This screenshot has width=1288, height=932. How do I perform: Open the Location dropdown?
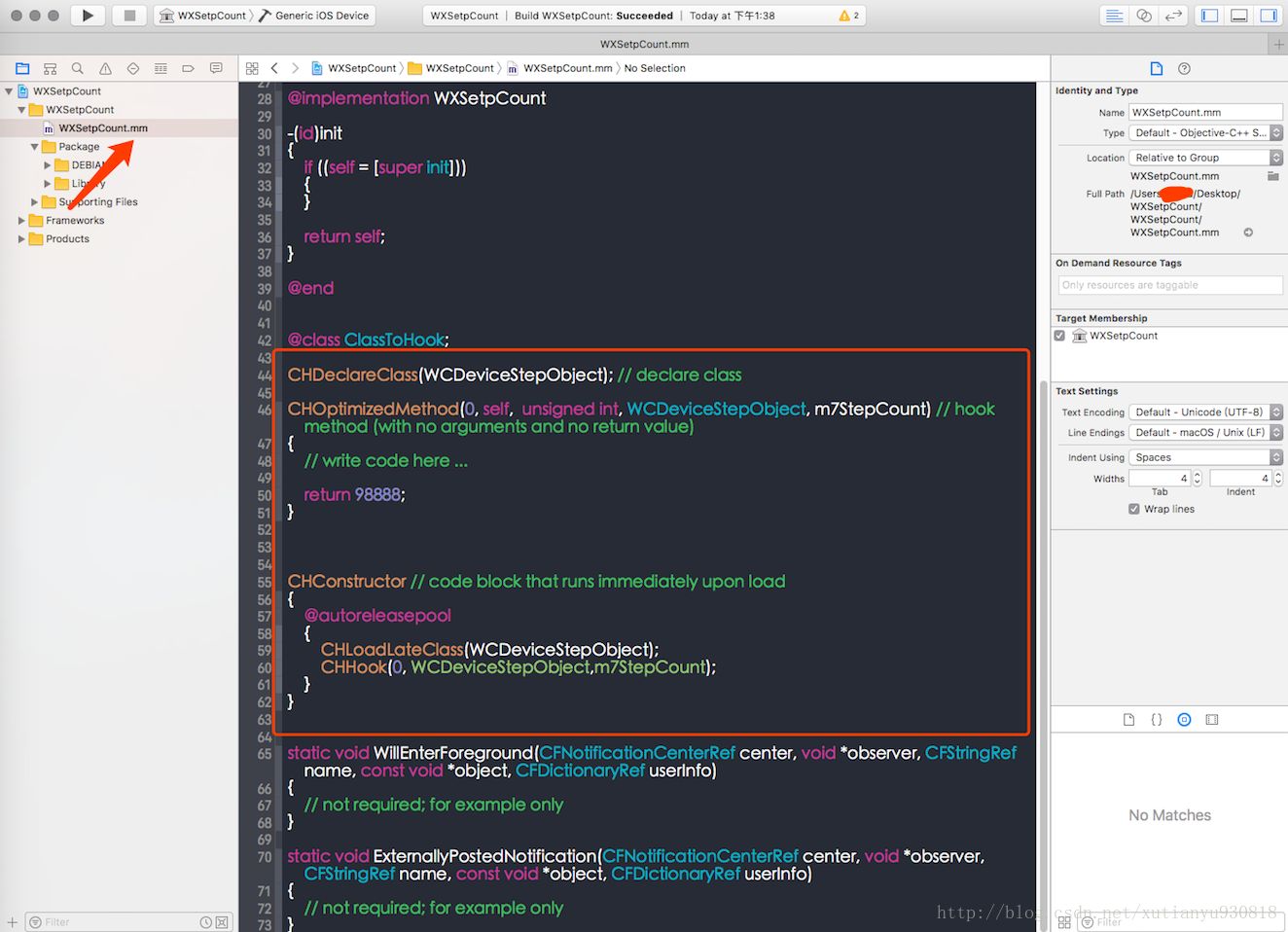[1205, 158]
